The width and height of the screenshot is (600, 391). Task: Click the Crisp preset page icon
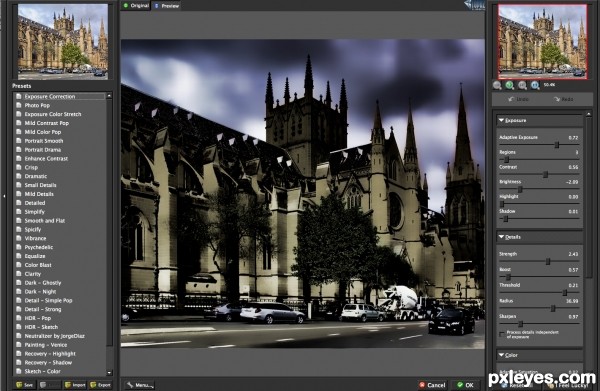(x=18, y=167)
